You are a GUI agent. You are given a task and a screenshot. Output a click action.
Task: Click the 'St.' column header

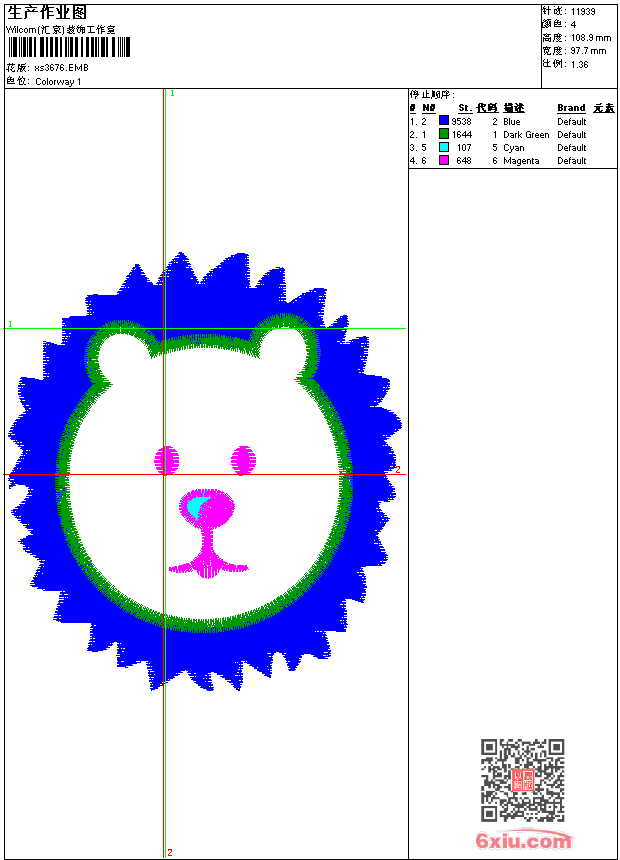coord(465,108)
